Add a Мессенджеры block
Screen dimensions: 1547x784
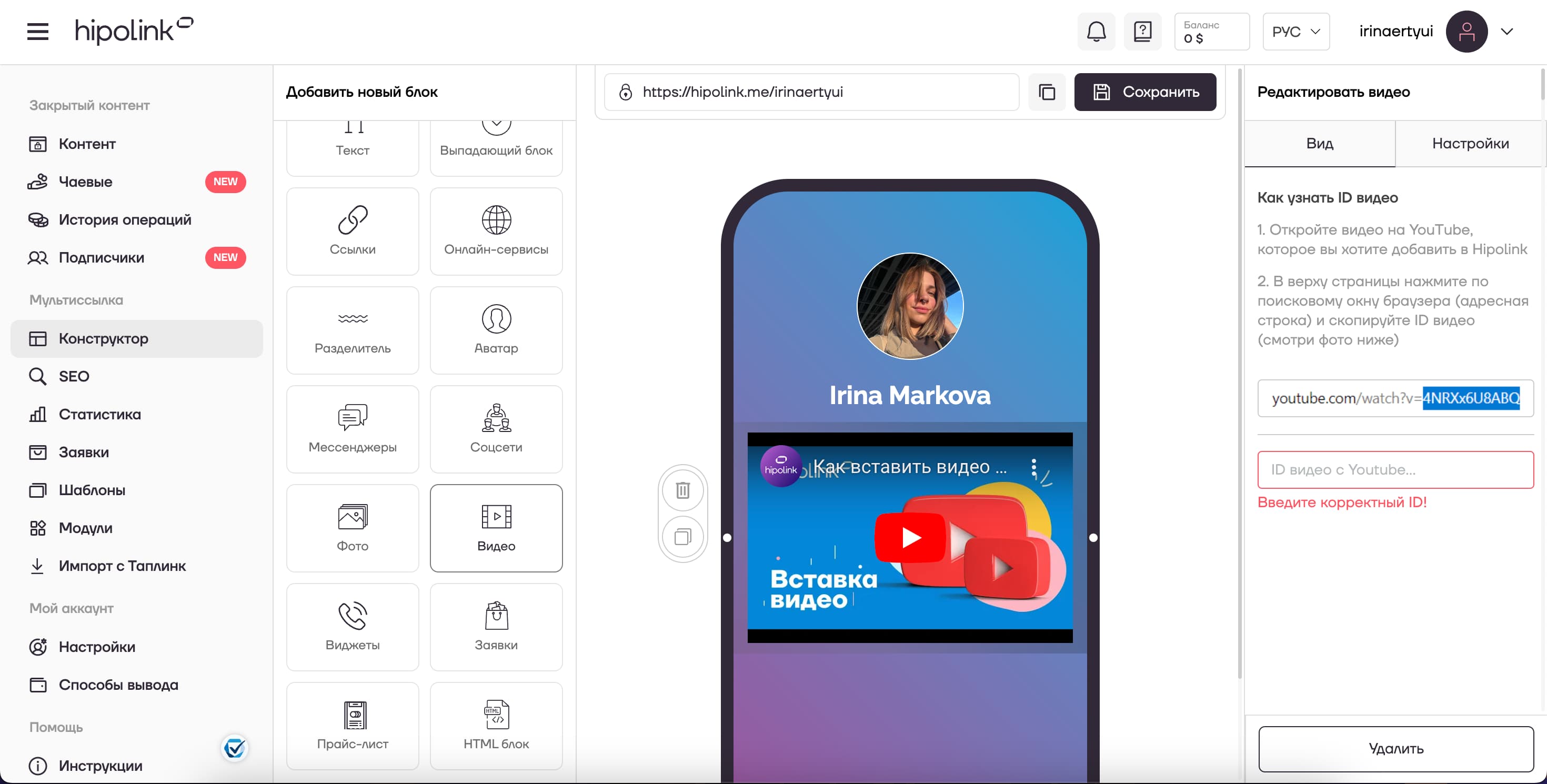point(353,429)
